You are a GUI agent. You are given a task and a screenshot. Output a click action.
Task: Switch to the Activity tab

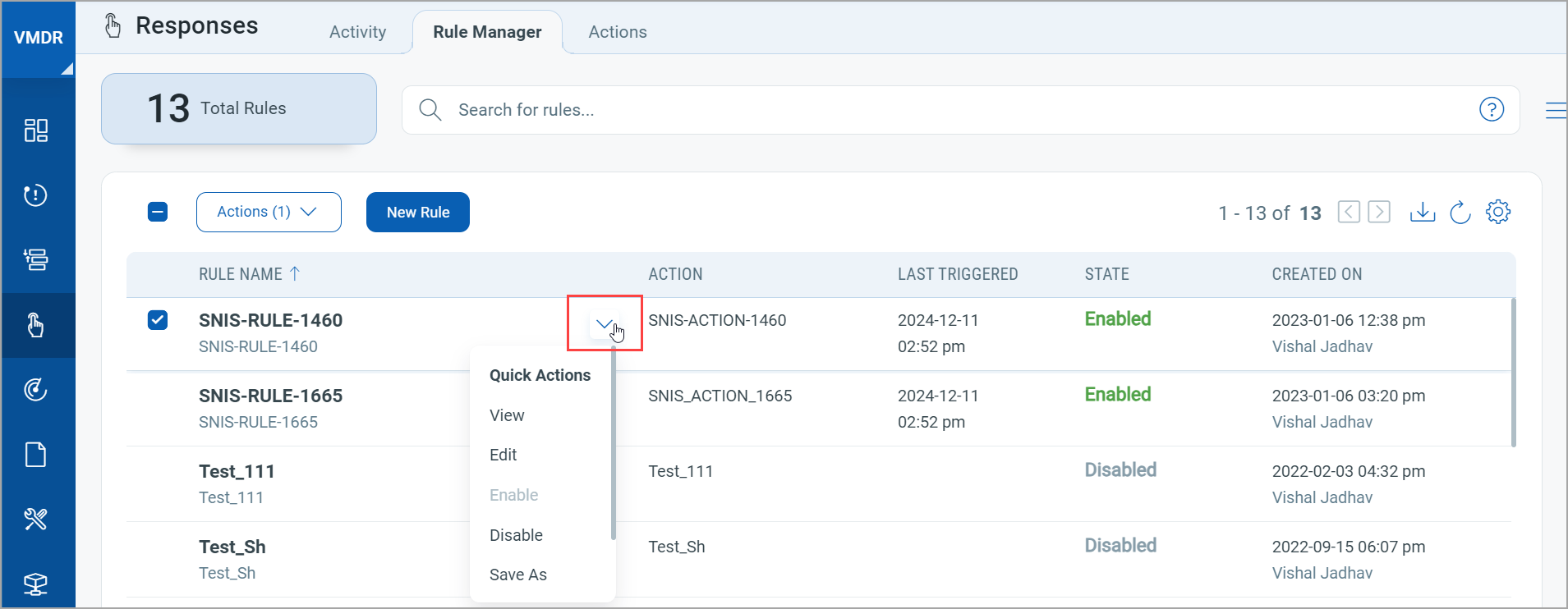(357, 32)
